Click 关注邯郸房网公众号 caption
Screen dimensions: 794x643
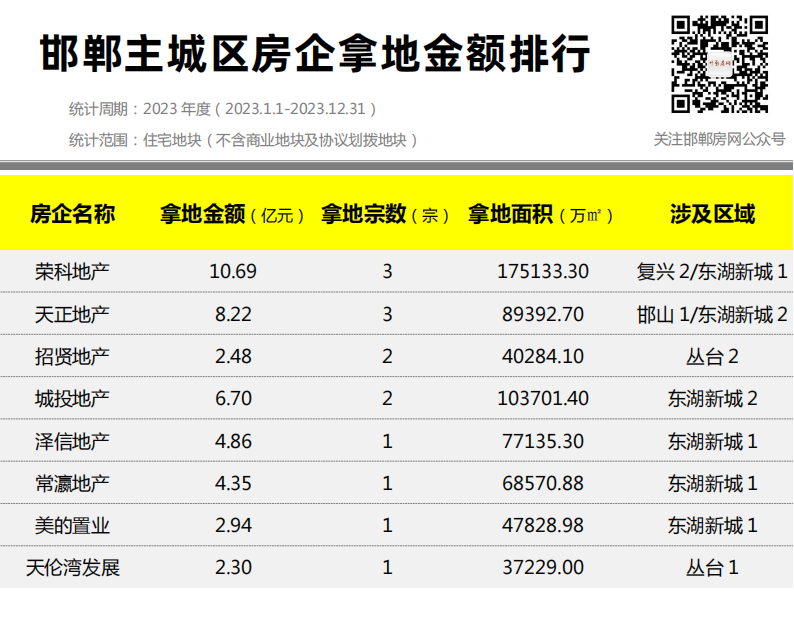(720, 139)
